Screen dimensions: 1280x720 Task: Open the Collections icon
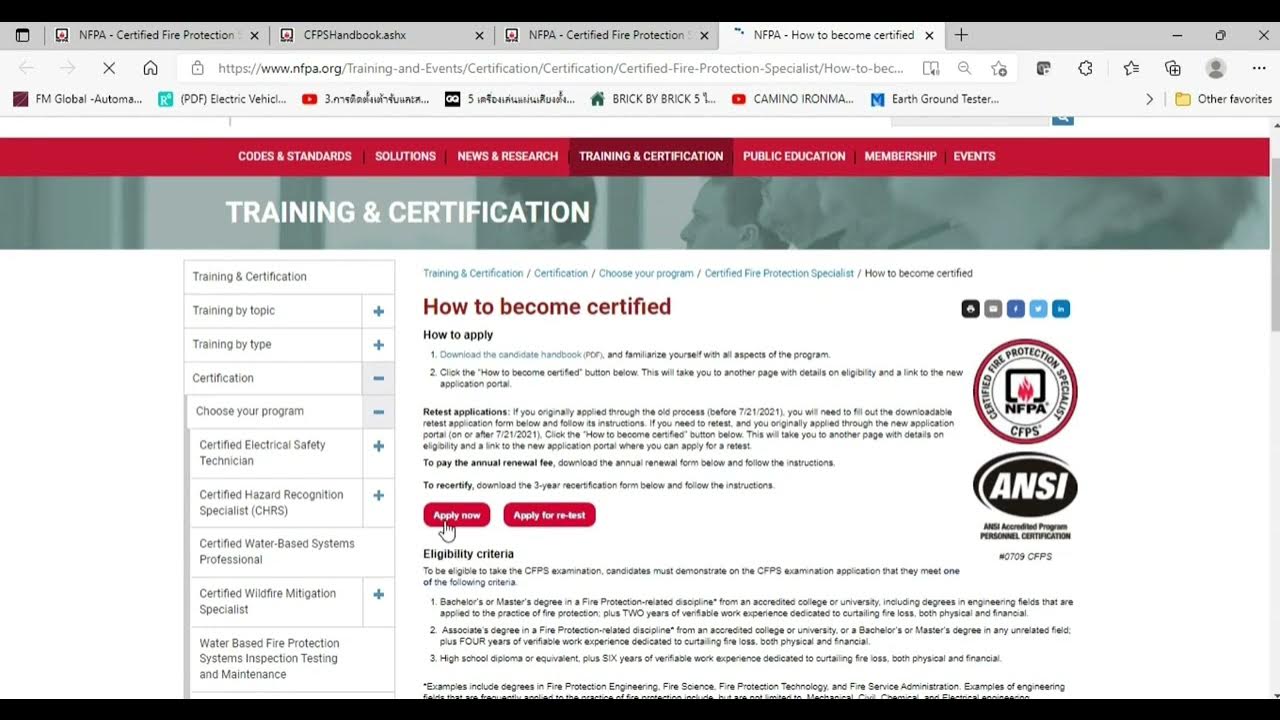click(1173, 68)
